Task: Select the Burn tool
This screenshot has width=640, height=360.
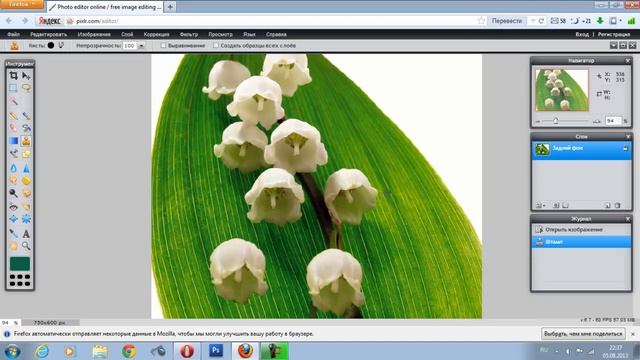Action: (26, 193)
